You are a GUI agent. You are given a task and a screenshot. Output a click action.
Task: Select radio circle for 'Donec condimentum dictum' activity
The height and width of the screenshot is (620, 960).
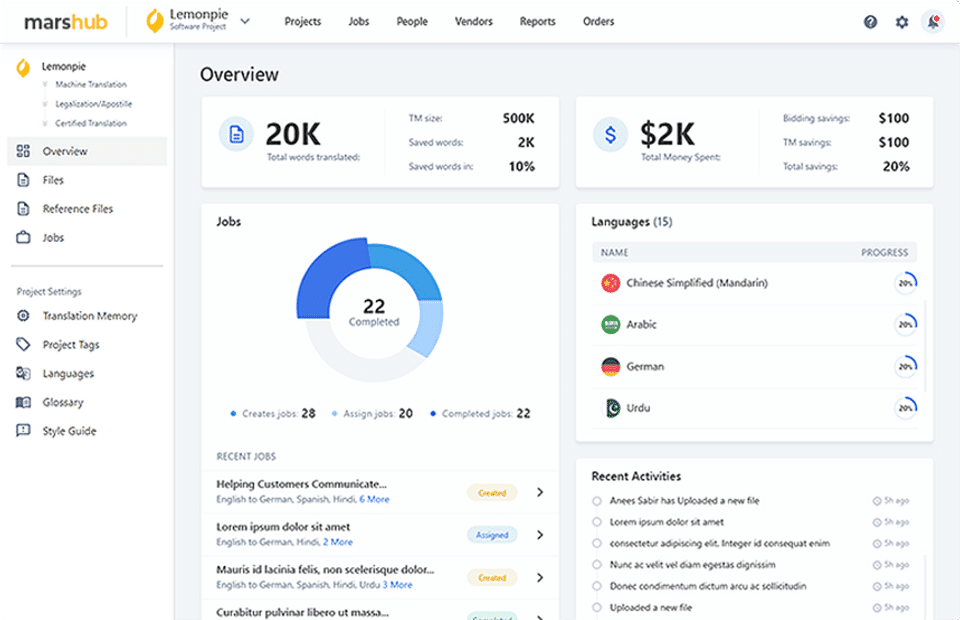coord(596,586)
